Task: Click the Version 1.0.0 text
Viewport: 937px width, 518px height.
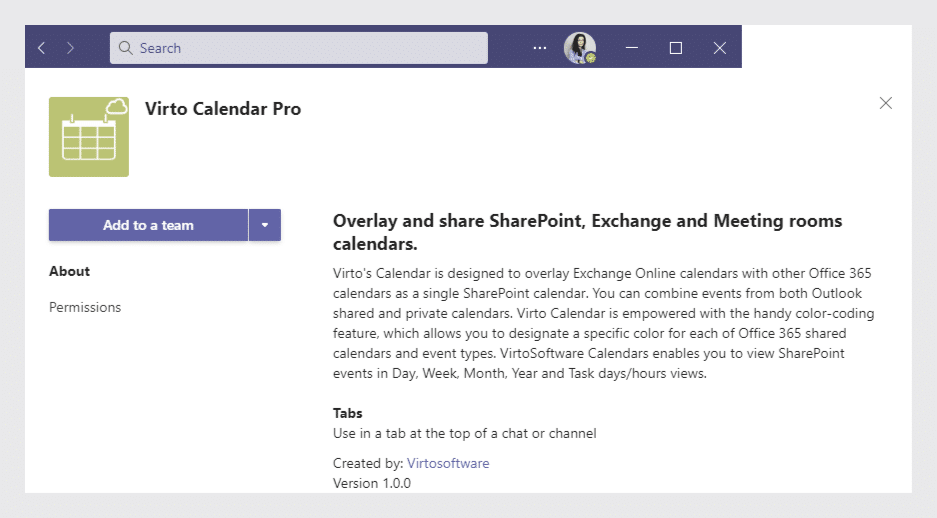Action: coord(372,483)
